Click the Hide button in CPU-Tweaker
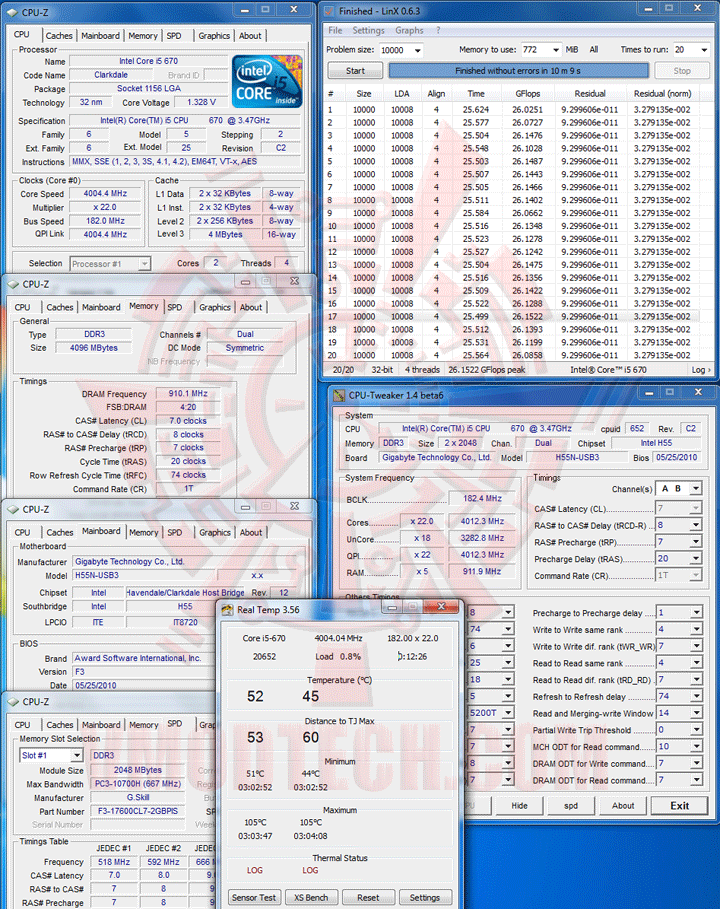This screenshot has width=720, height=909. pyautogui.click(x=519, y=806)
